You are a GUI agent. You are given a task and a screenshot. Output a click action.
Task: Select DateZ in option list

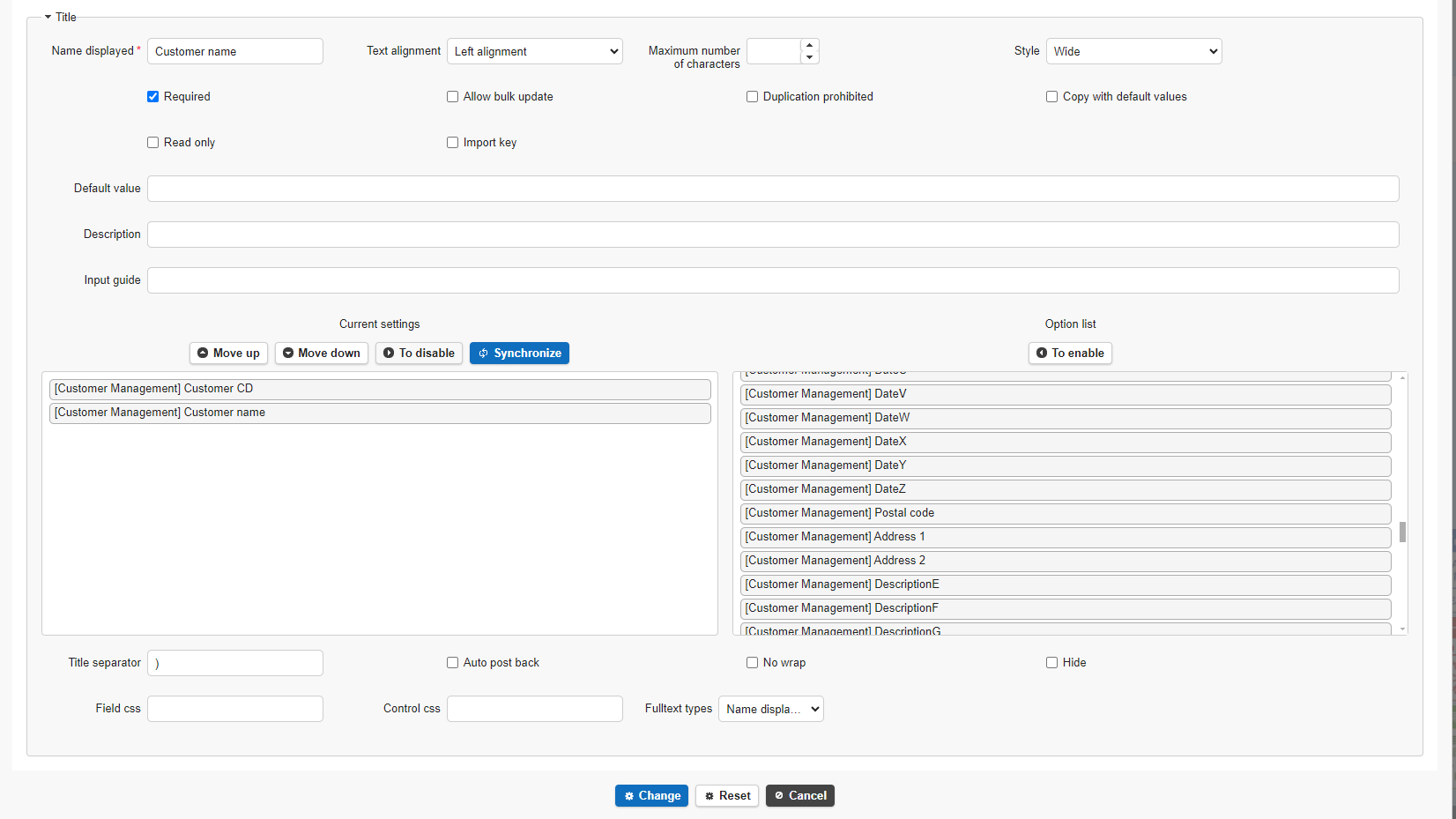pyautogui.click(x=1066, y=489)
